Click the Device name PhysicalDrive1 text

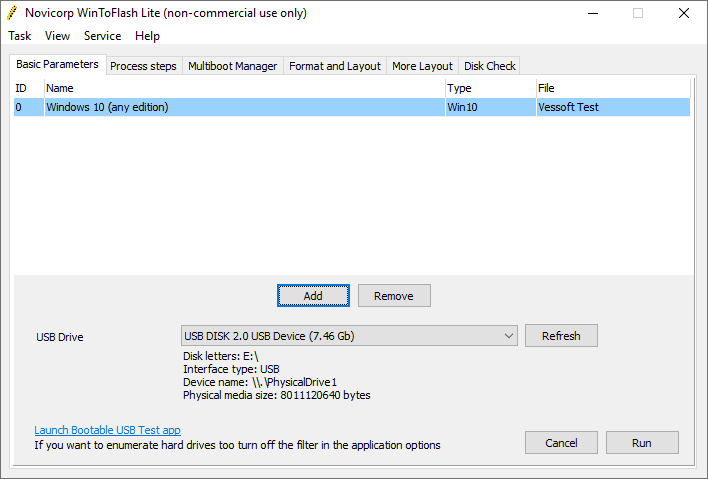[260, 382]
